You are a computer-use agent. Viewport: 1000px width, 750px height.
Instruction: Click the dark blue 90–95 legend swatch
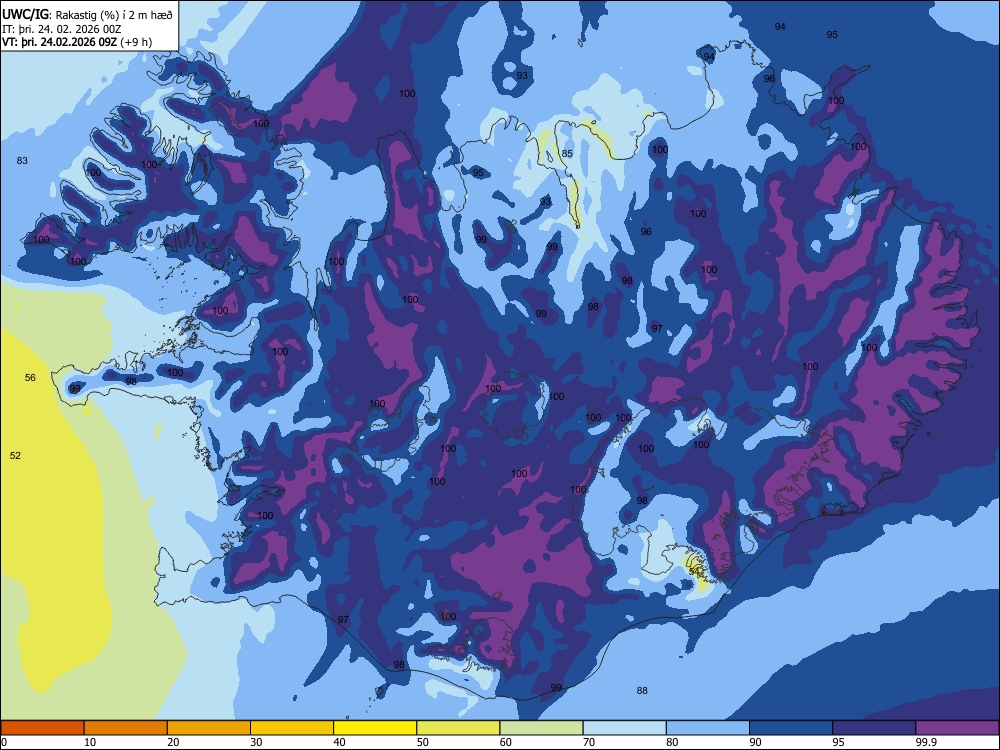click(x=791, y=728)
